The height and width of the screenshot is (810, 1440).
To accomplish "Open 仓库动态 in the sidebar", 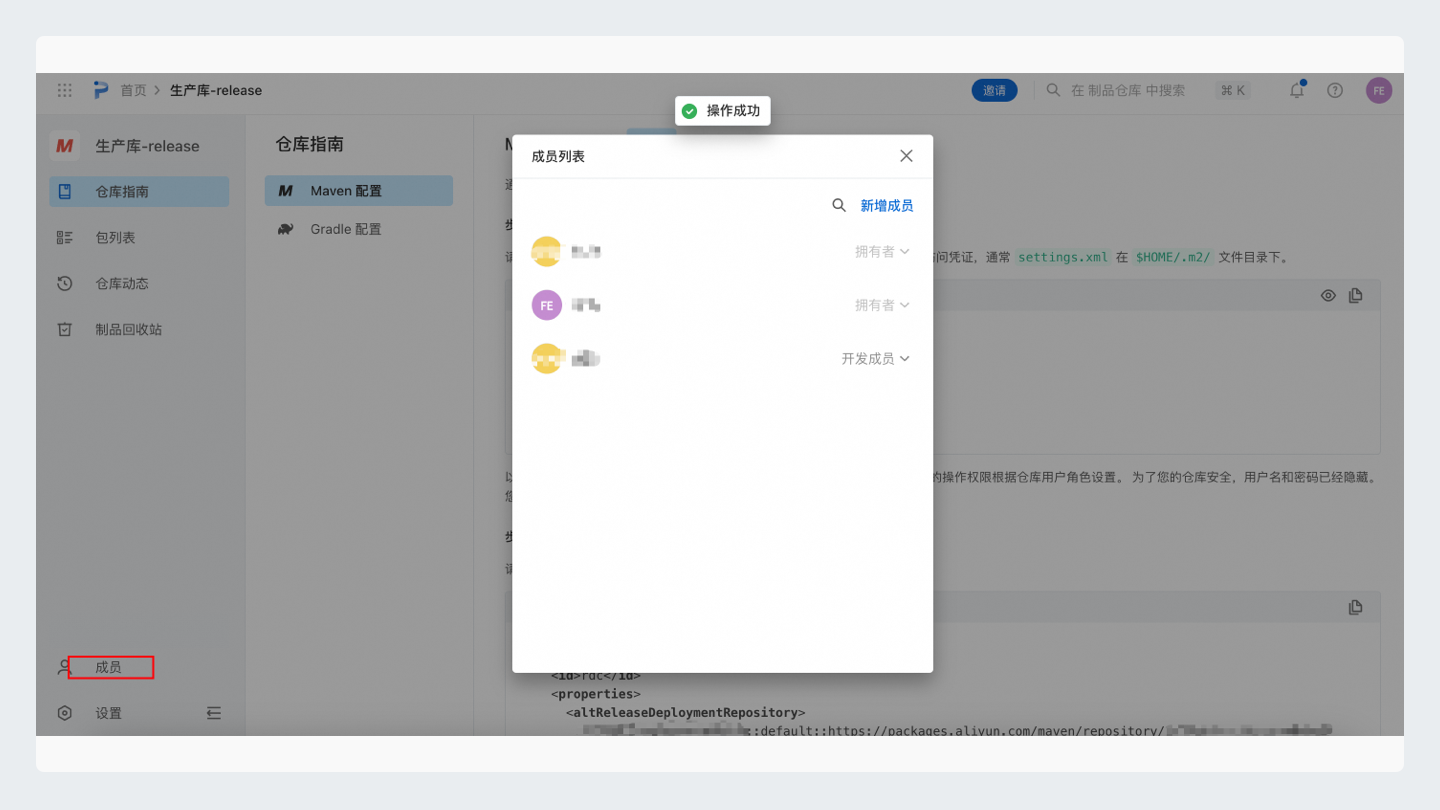I will [139, 284].
